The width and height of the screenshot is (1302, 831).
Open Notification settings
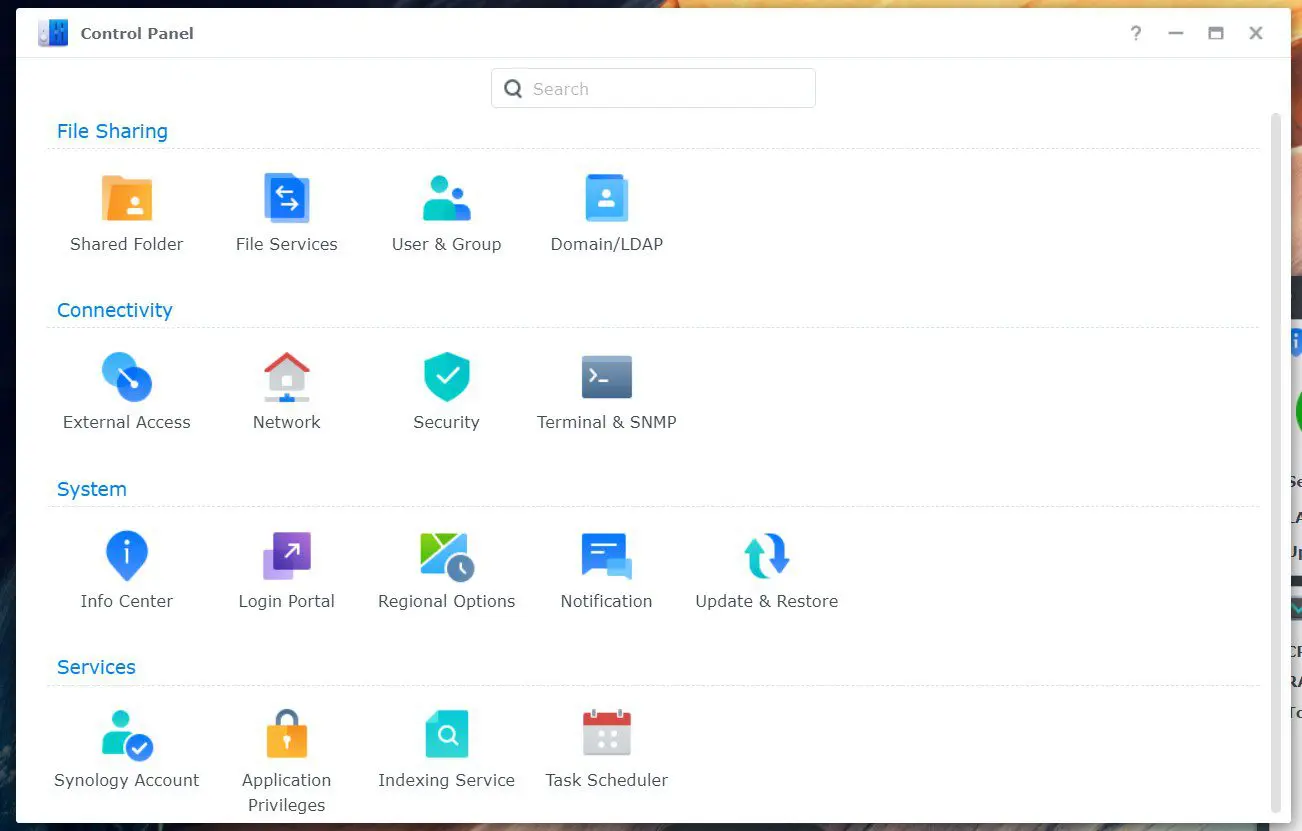[x=606, y=556]
